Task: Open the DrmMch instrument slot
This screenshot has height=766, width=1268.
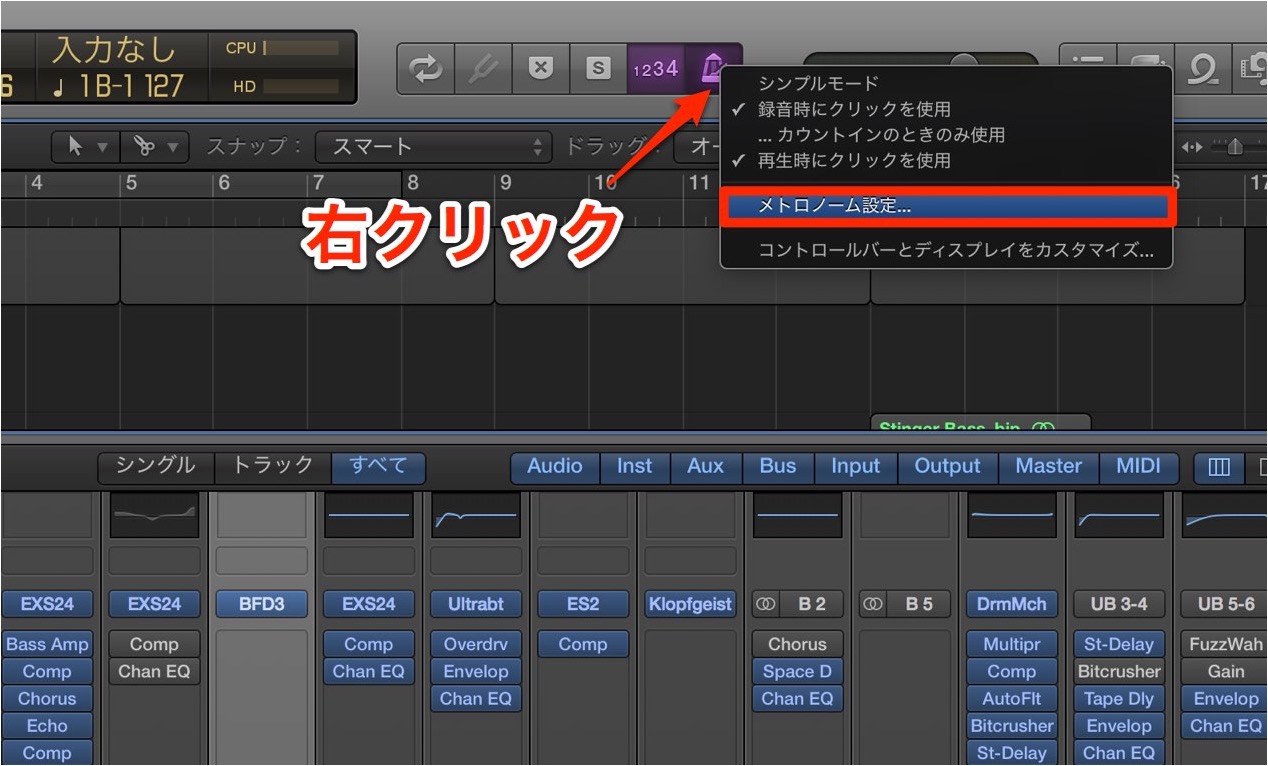Action: coord(1012,604)
